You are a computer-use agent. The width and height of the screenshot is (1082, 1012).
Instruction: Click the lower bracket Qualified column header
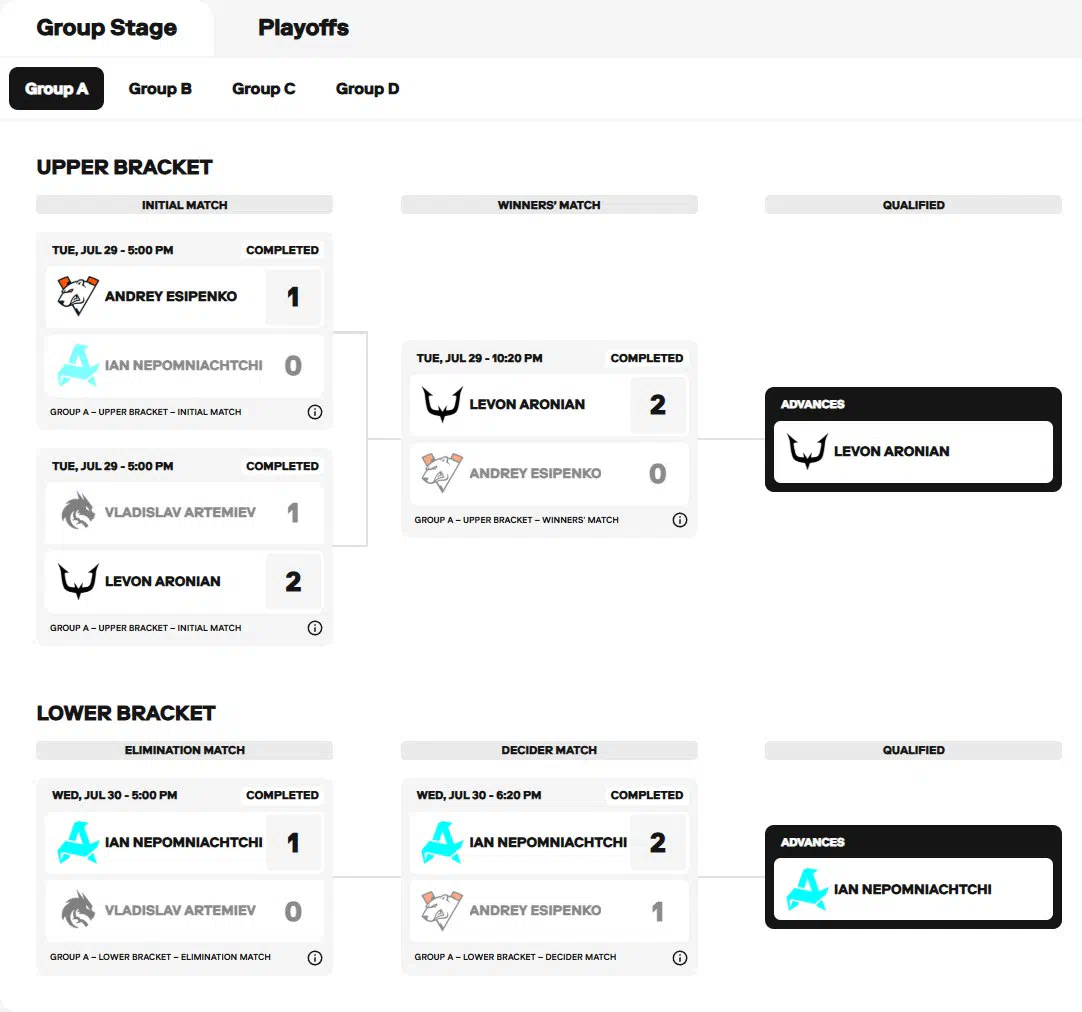coord(913,750)
